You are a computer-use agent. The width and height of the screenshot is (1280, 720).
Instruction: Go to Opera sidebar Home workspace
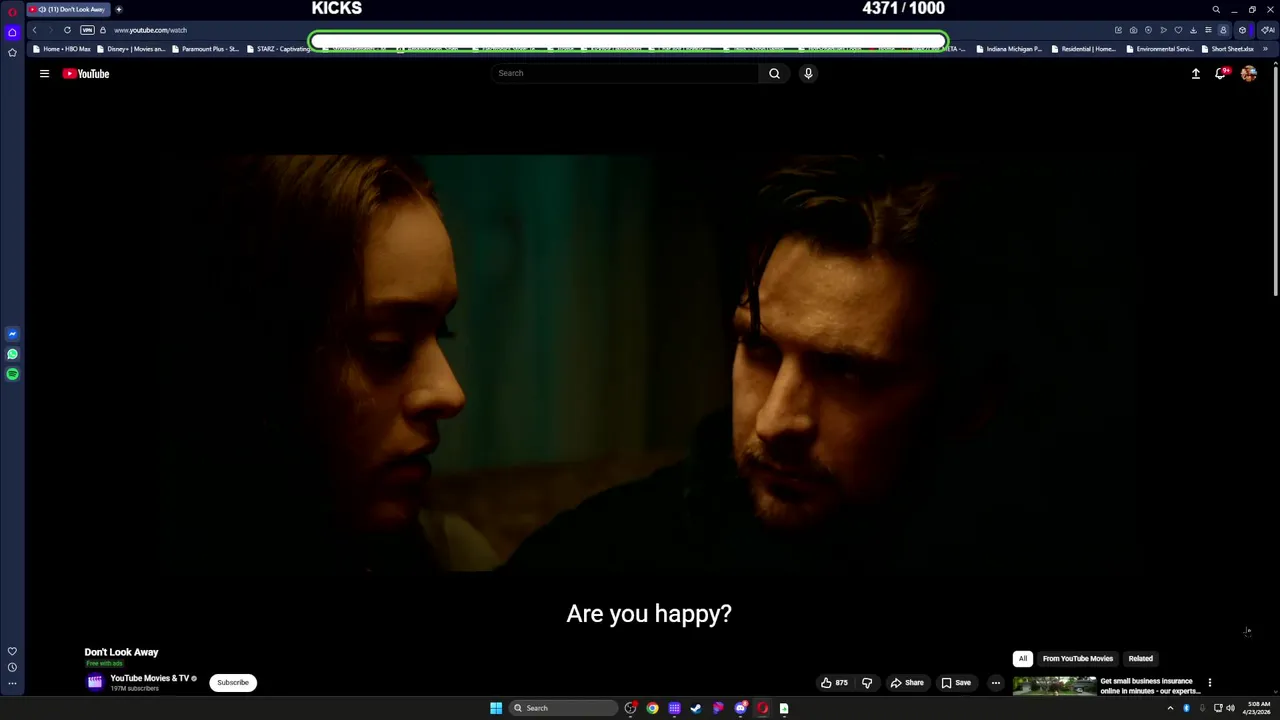(x=12, y=32)
